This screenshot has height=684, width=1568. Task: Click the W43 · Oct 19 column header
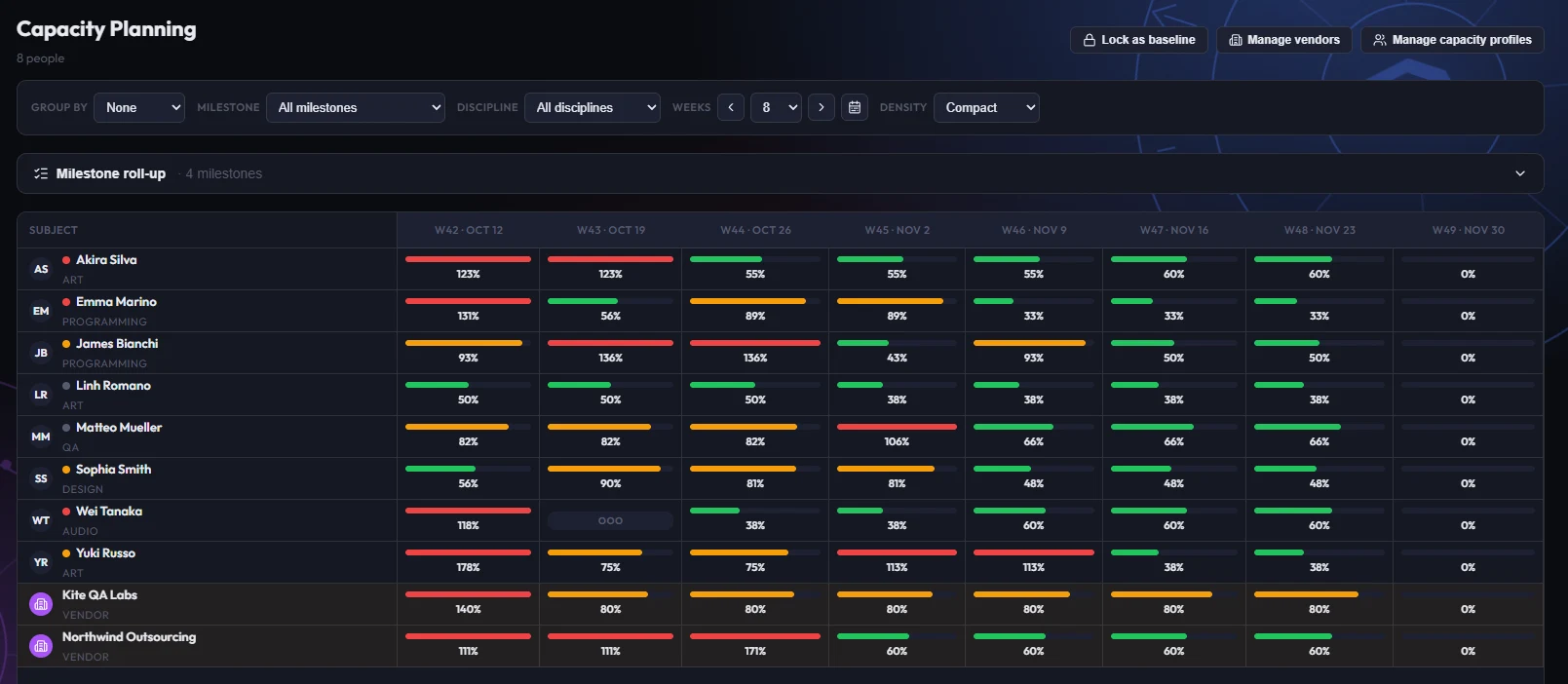coord(611,230)
